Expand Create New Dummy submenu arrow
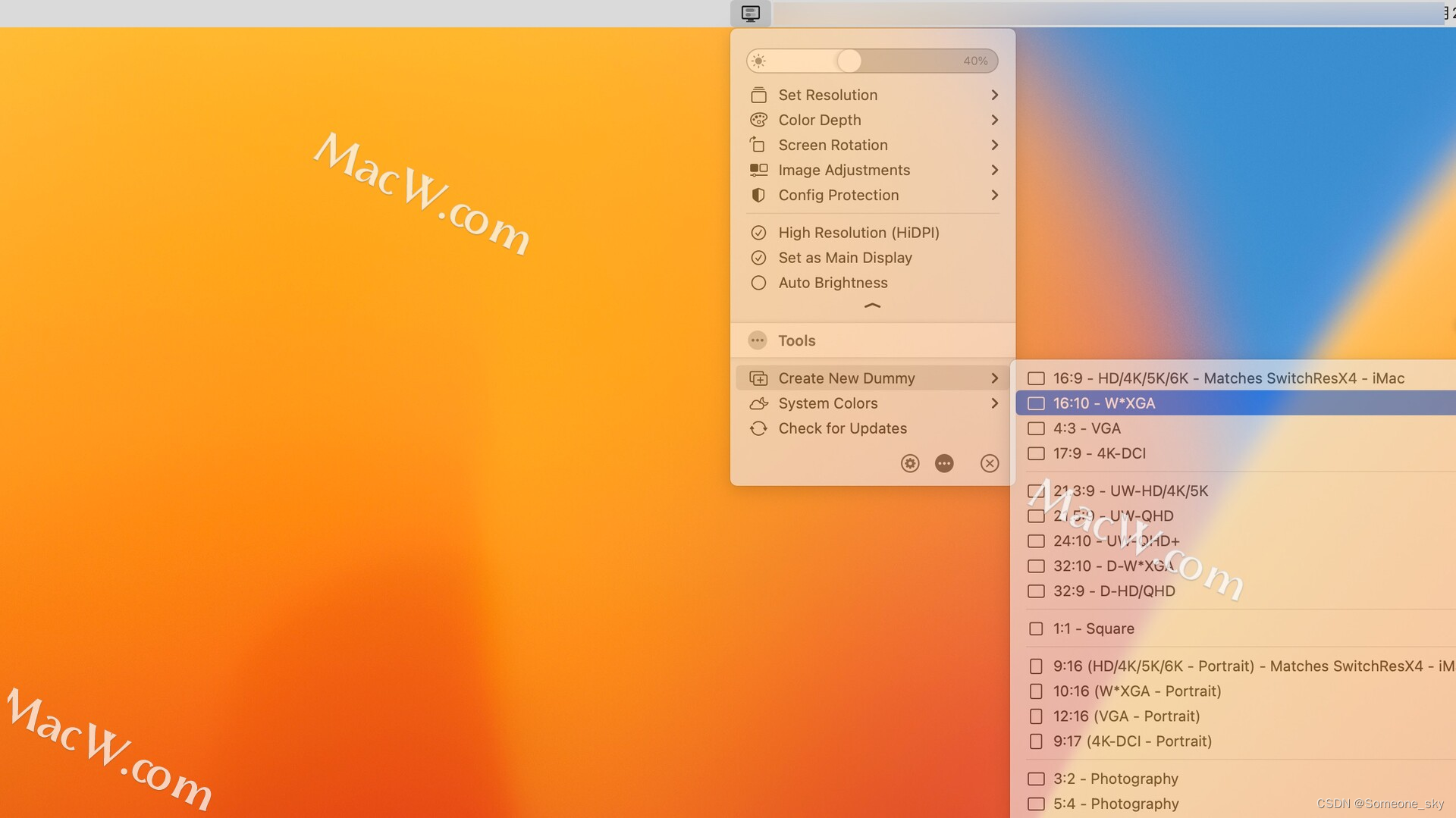 click(994, 378)
